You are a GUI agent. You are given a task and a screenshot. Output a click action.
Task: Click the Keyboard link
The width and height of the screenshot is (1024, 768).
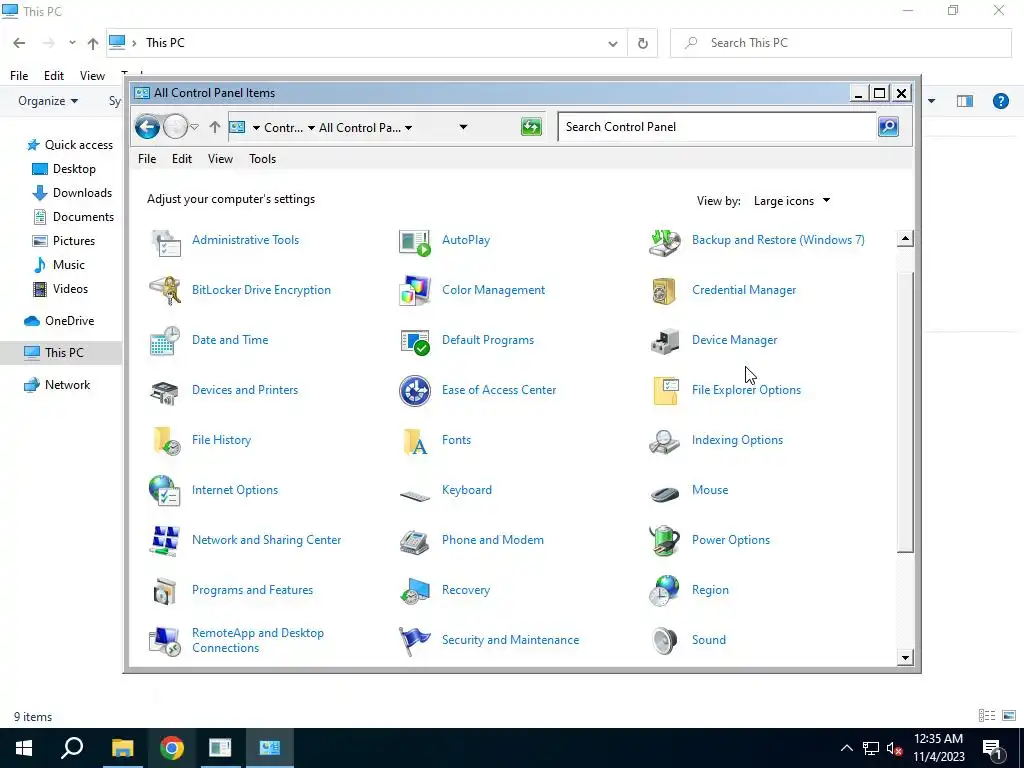[467, 490]
